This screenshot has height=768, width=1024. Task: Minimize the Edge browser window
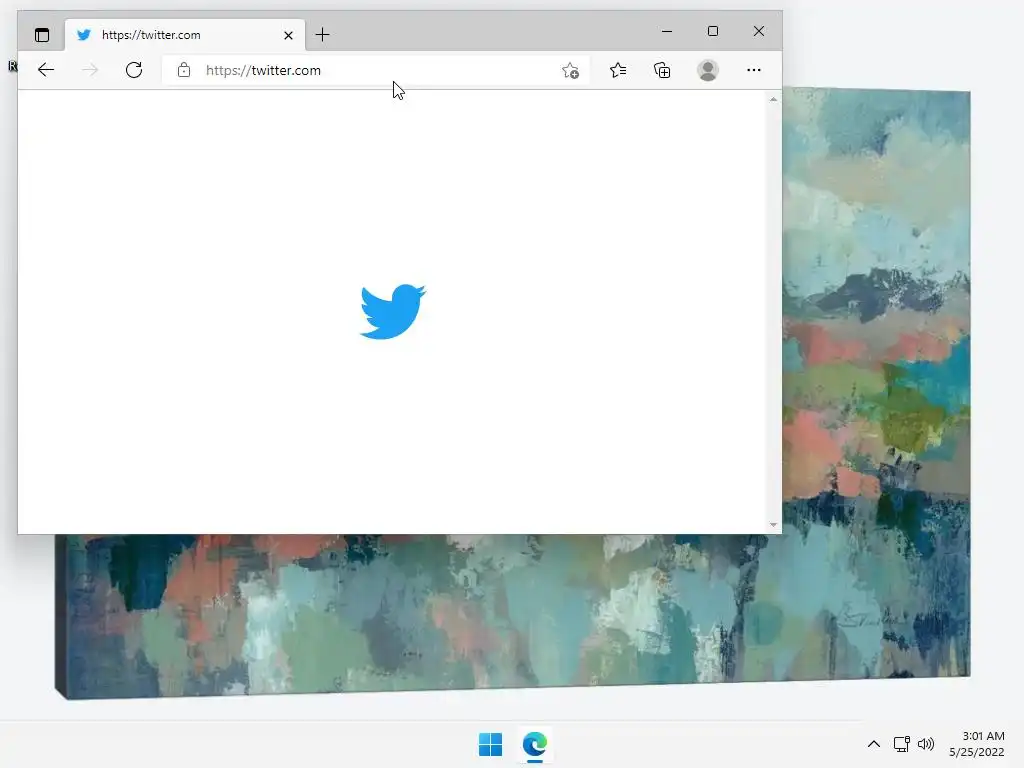point(667,31)
